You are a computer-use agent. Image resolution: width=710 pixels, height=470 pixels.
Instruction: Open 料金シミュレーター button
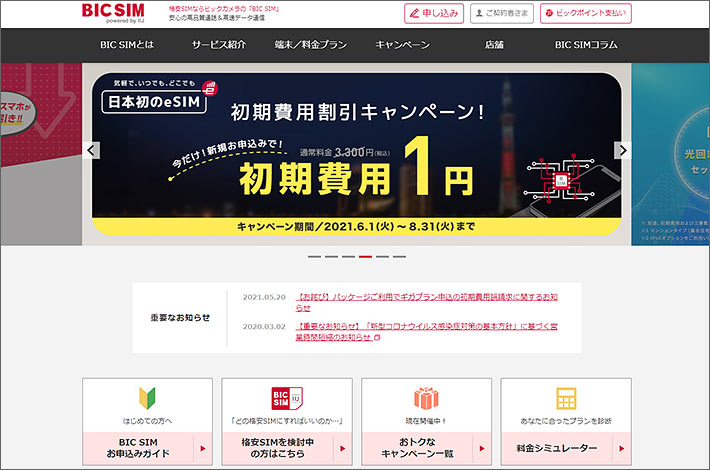click(x=566, y=448)
